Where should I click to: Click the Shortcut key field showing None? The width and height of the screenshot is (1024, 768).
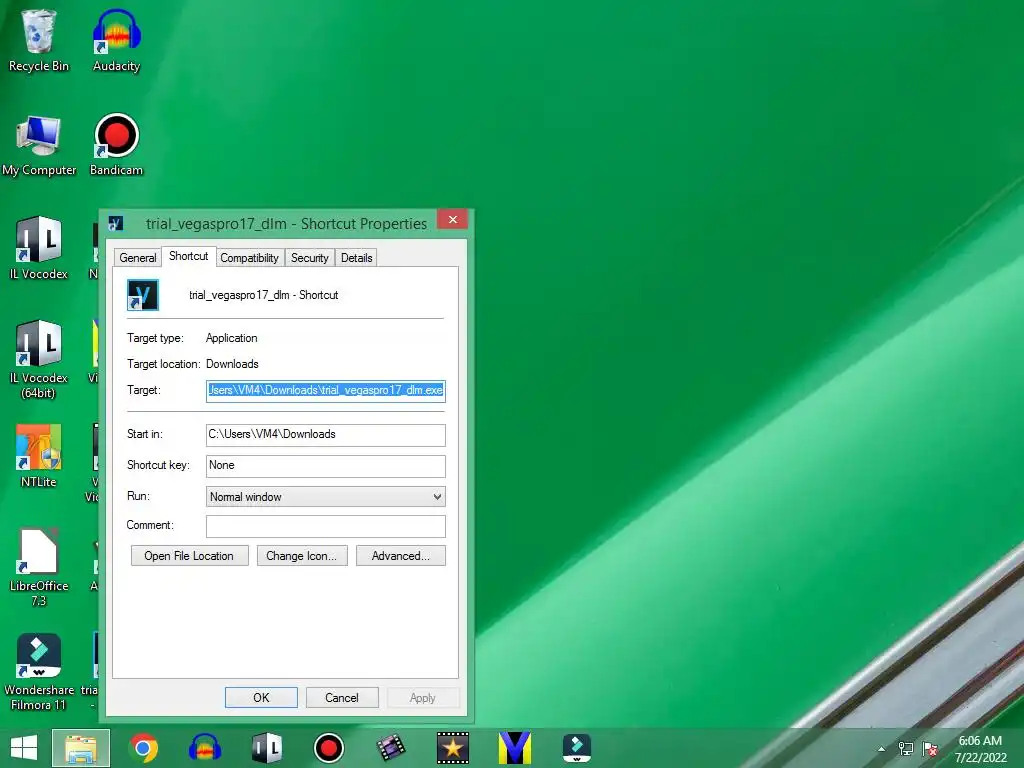(x=326, y=466)
